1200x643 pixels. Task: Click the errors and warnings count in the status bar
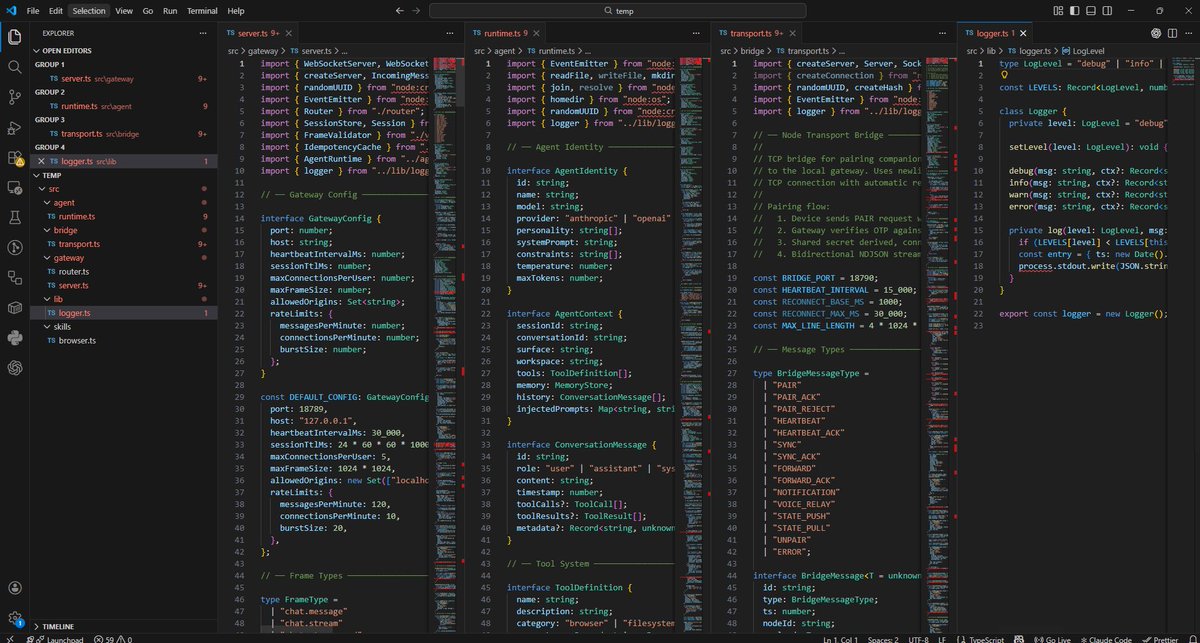tap(112, 637)
